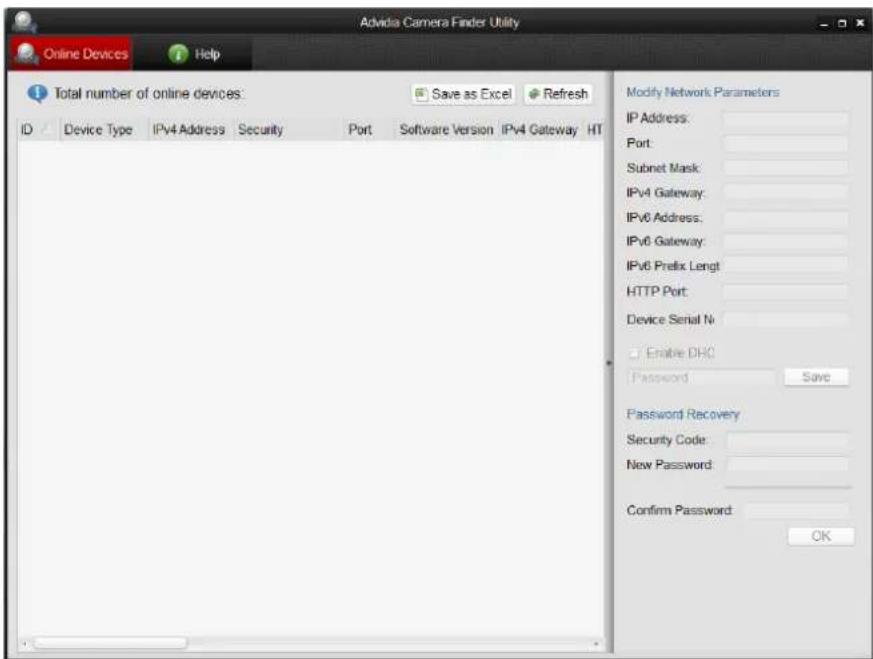Click the Modify Network Parameters heading
873x659 pixels.
(x=703, y=92)
